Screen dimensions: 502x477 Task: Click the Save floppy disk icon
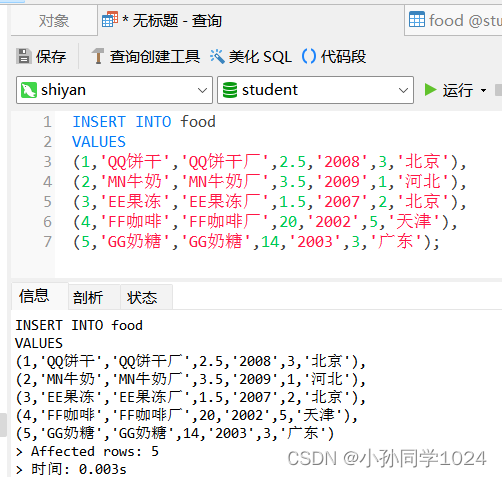tap(23, 56)
